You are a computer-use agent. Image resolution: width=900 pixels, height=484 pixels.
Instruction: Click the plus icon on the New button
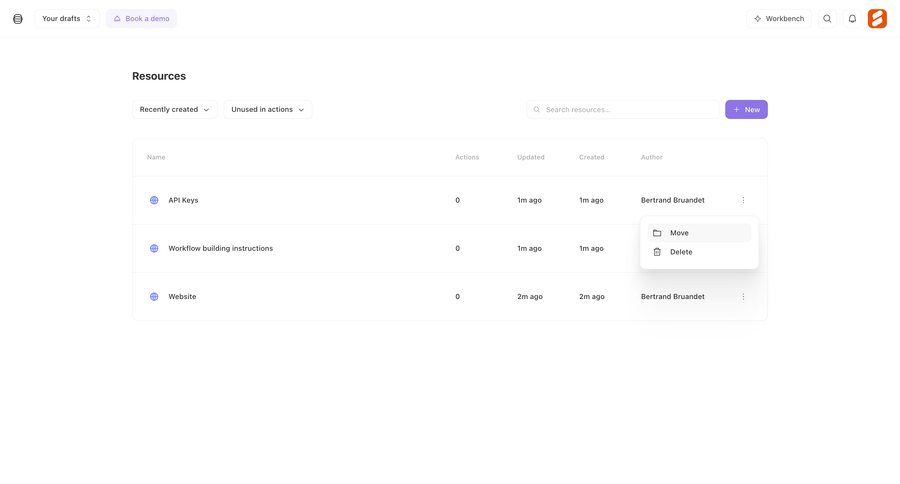(x=736, y=110)
